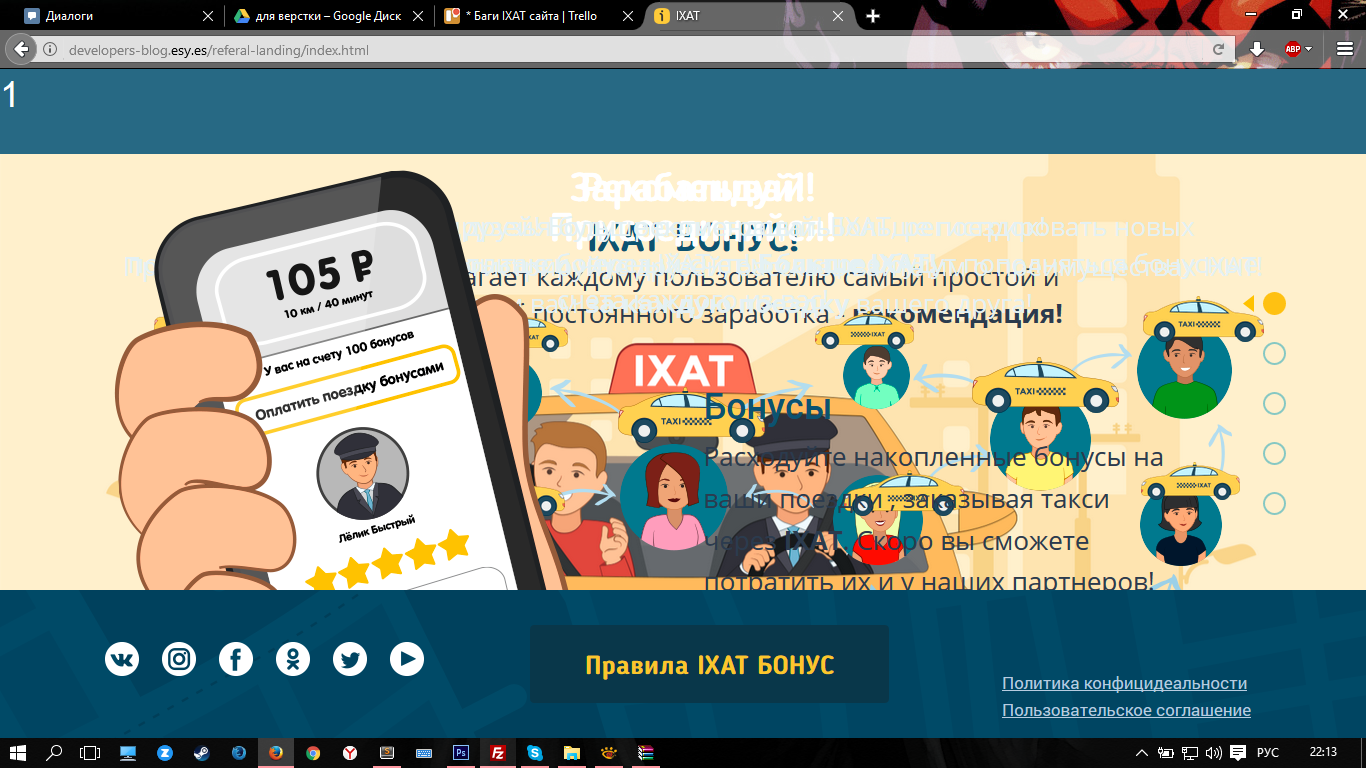Open the Firefox hamburger menu

[1345, 49]
